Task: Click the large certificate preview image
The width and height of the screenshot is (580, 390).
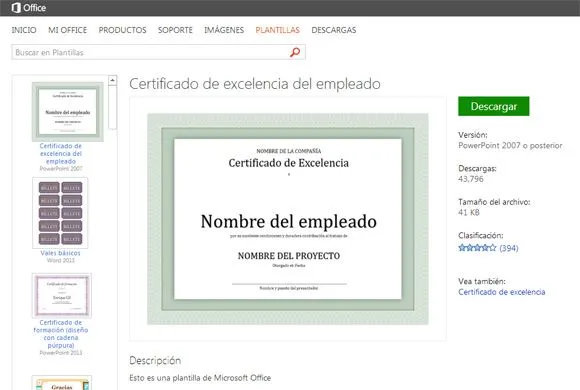Action: pyautogui.click(x=288, y=219)
